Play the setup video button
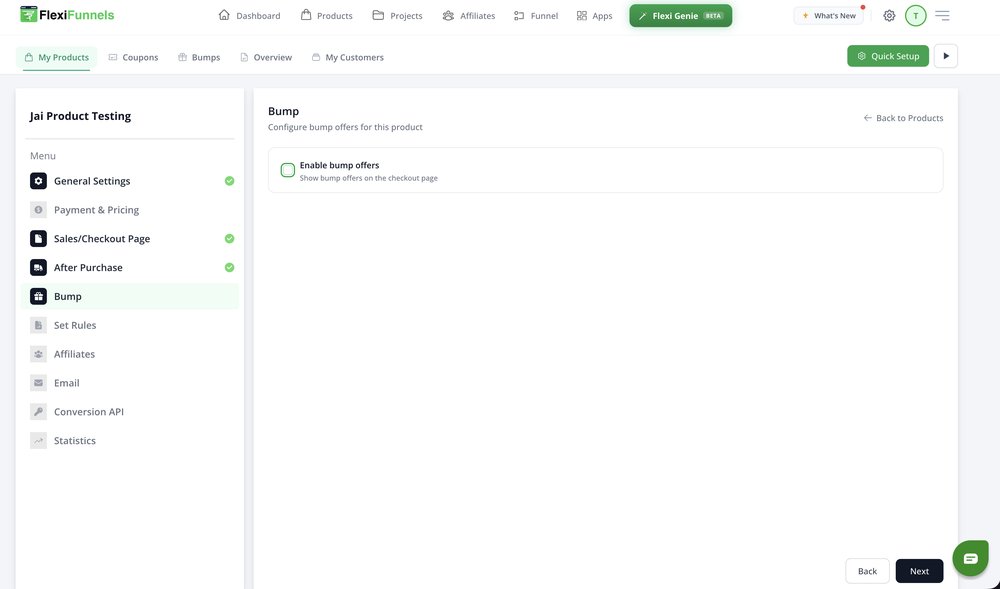The height and width of the screenshot is (589, 1000). click(946, 56)
